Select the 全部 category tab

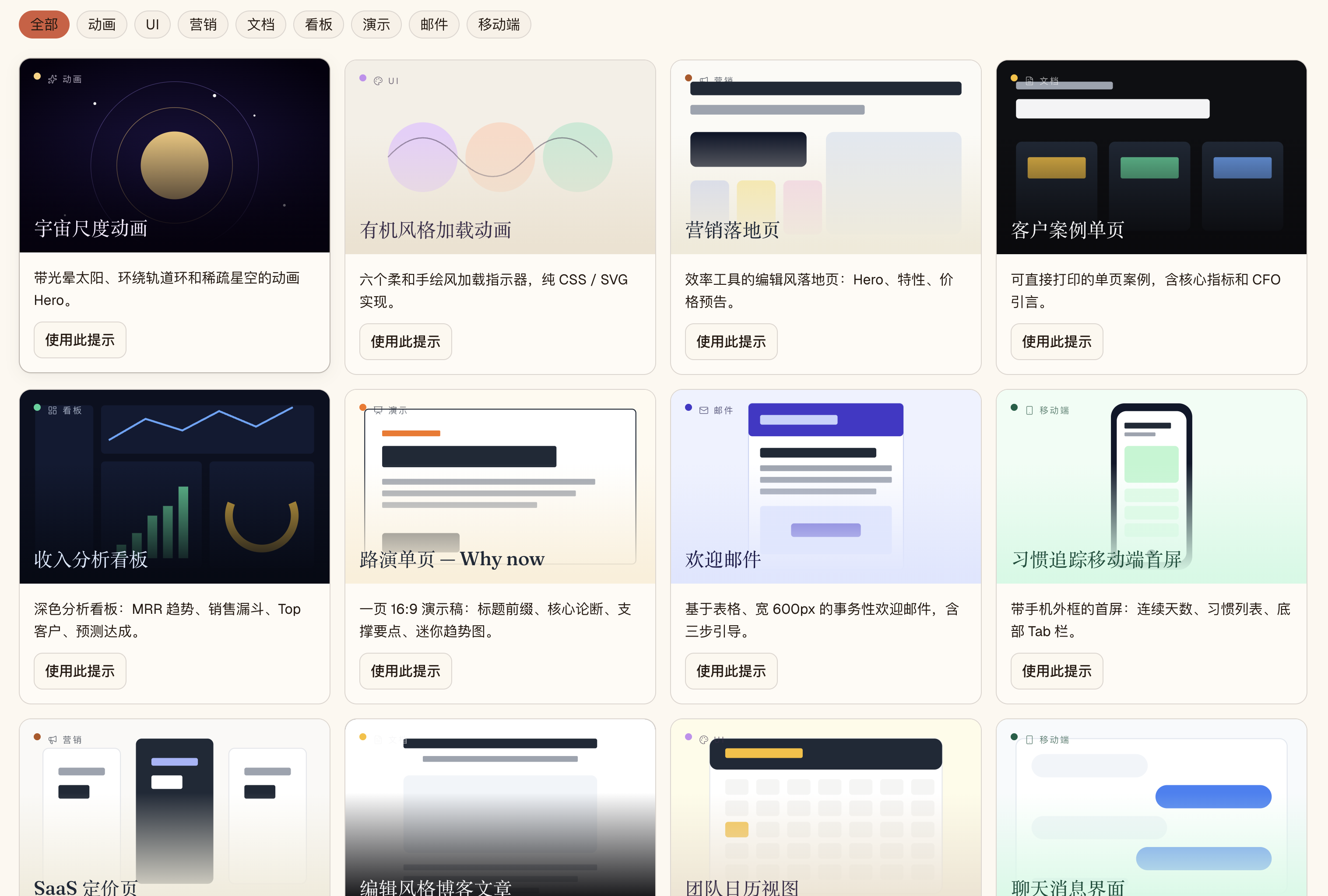pos(44,24)
